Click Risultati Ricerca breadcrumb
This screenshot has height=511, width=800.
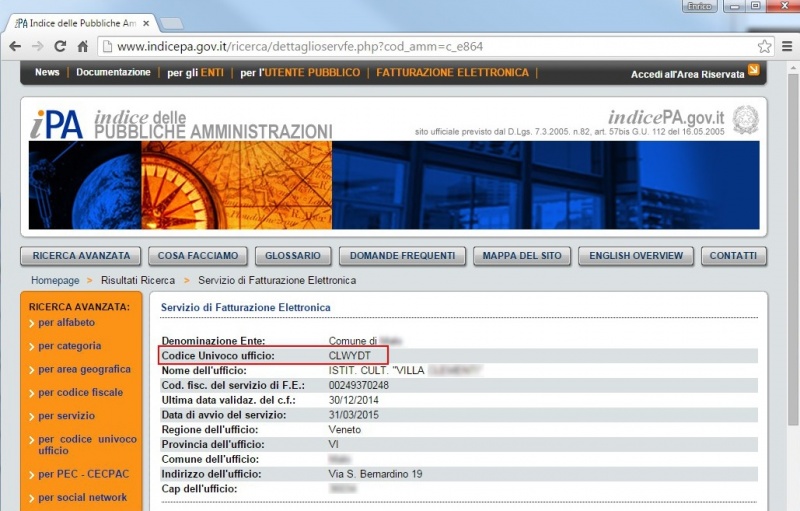138,280
